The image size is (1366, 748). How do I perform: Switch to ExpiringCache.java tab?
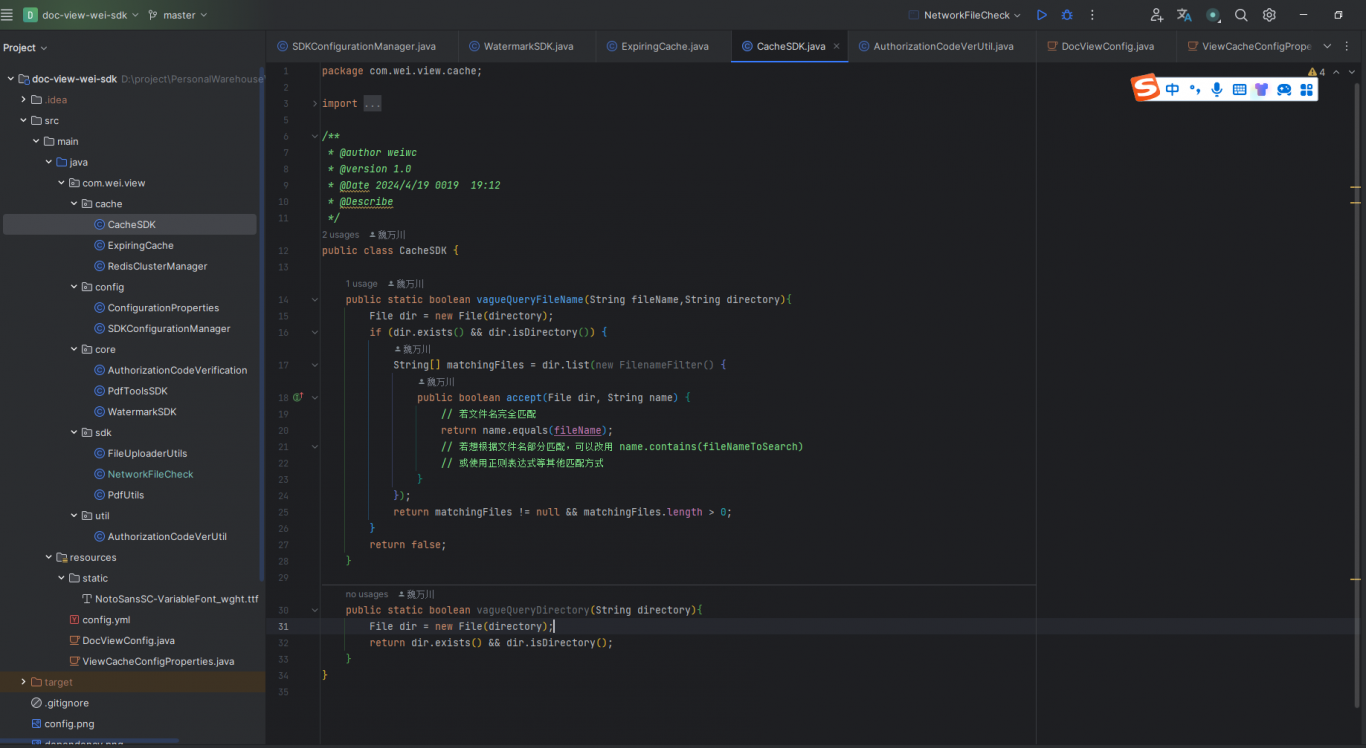pyautogui.click(x=665, y=46)
